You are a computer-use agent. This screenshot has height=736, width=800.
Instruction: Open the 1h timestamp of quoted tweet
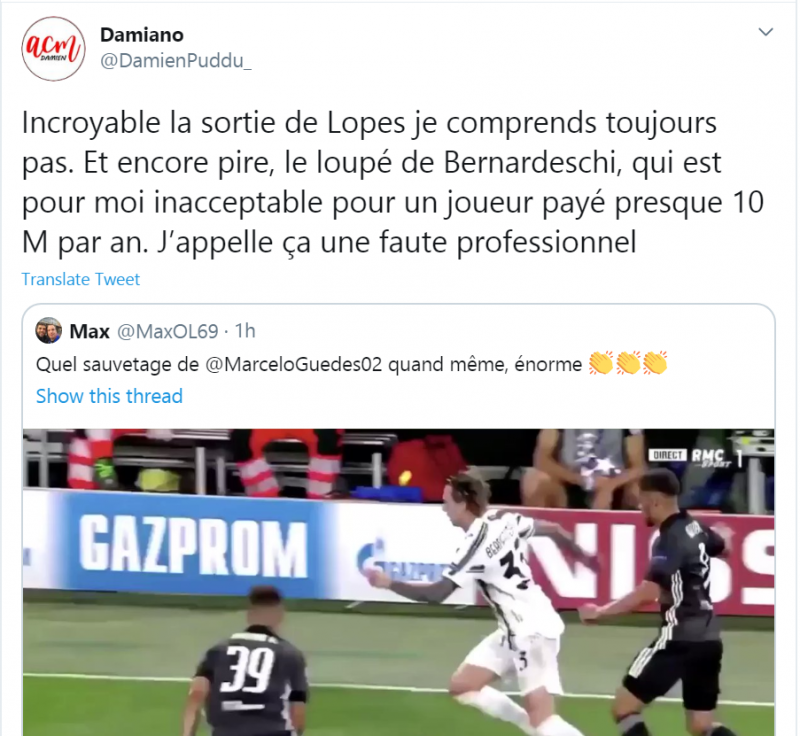pyautogui.click(x=245, y=332)
